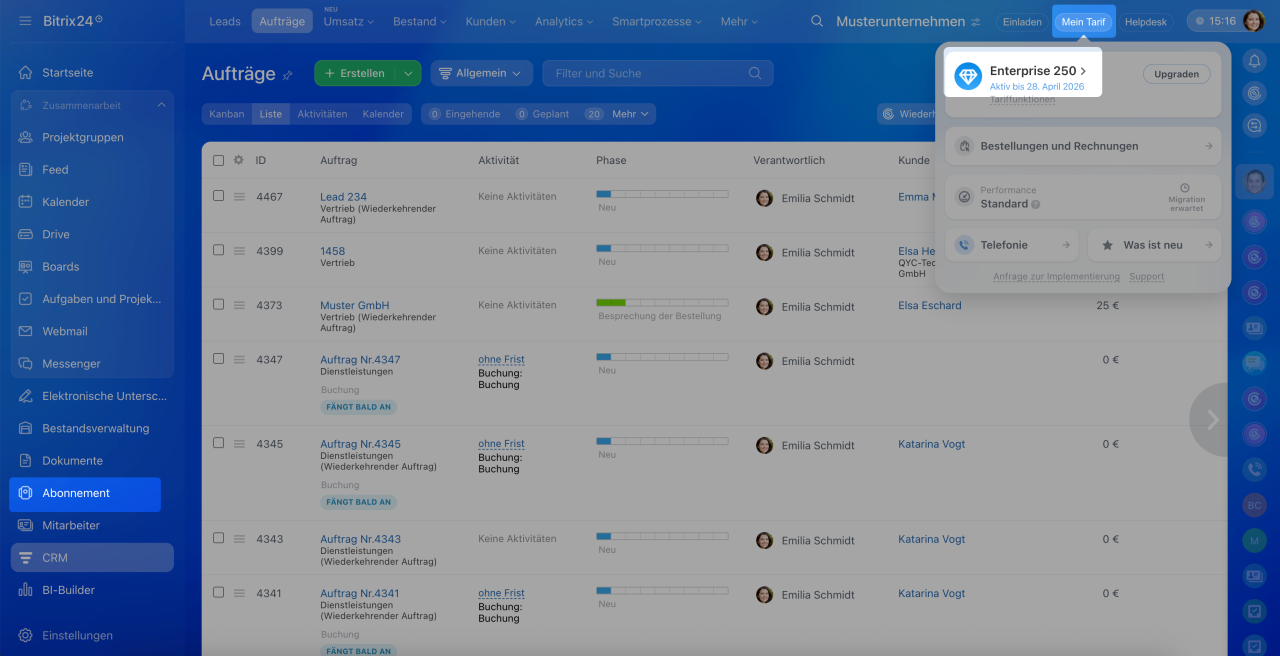The height and width of the screenshot is (656, 1280).
Task: Click the Telefonie phone icon
Action: point(964,245)
